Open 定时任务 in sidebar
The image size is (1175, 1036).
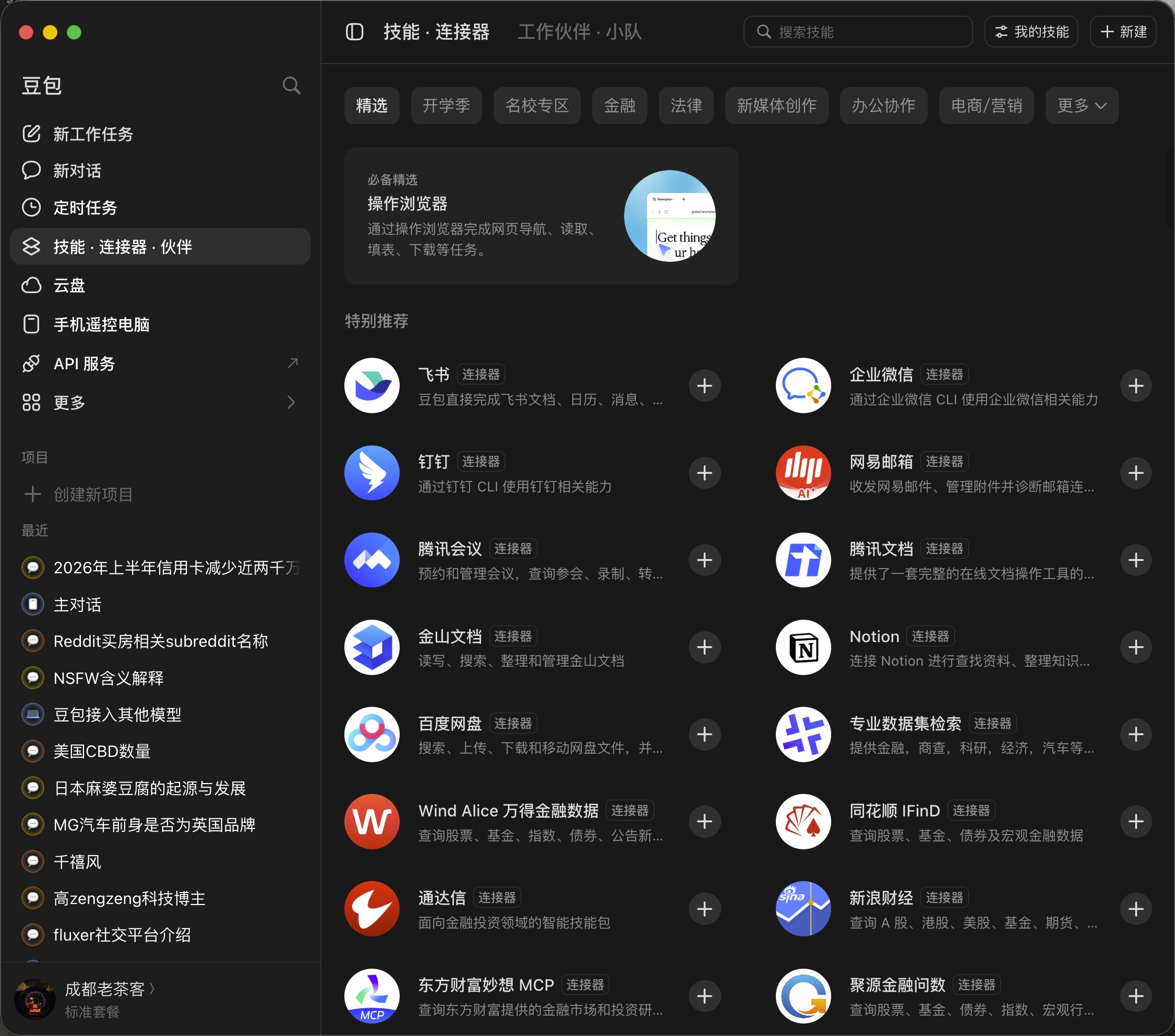tap(160, 208)
